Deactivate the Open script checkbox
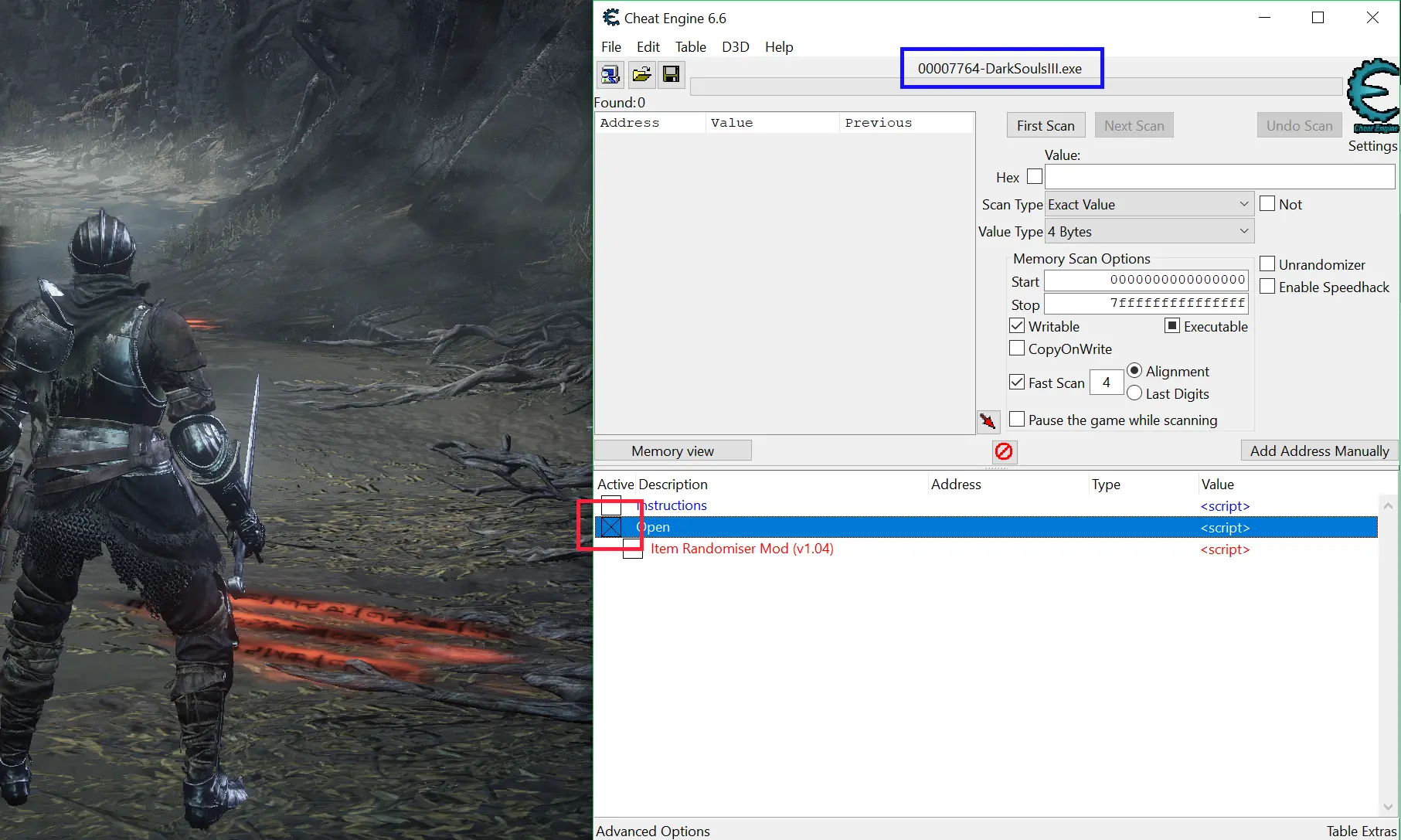This screenshot has height=840, width=1401. point(611,527)
